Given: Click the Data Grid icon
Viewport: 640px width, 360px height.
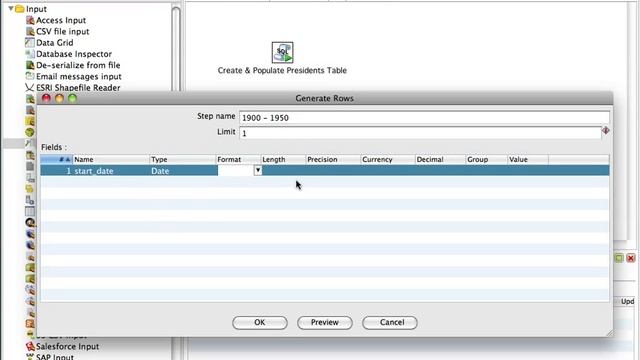Looking at the screenshot, I should click(x=30, y=42).
